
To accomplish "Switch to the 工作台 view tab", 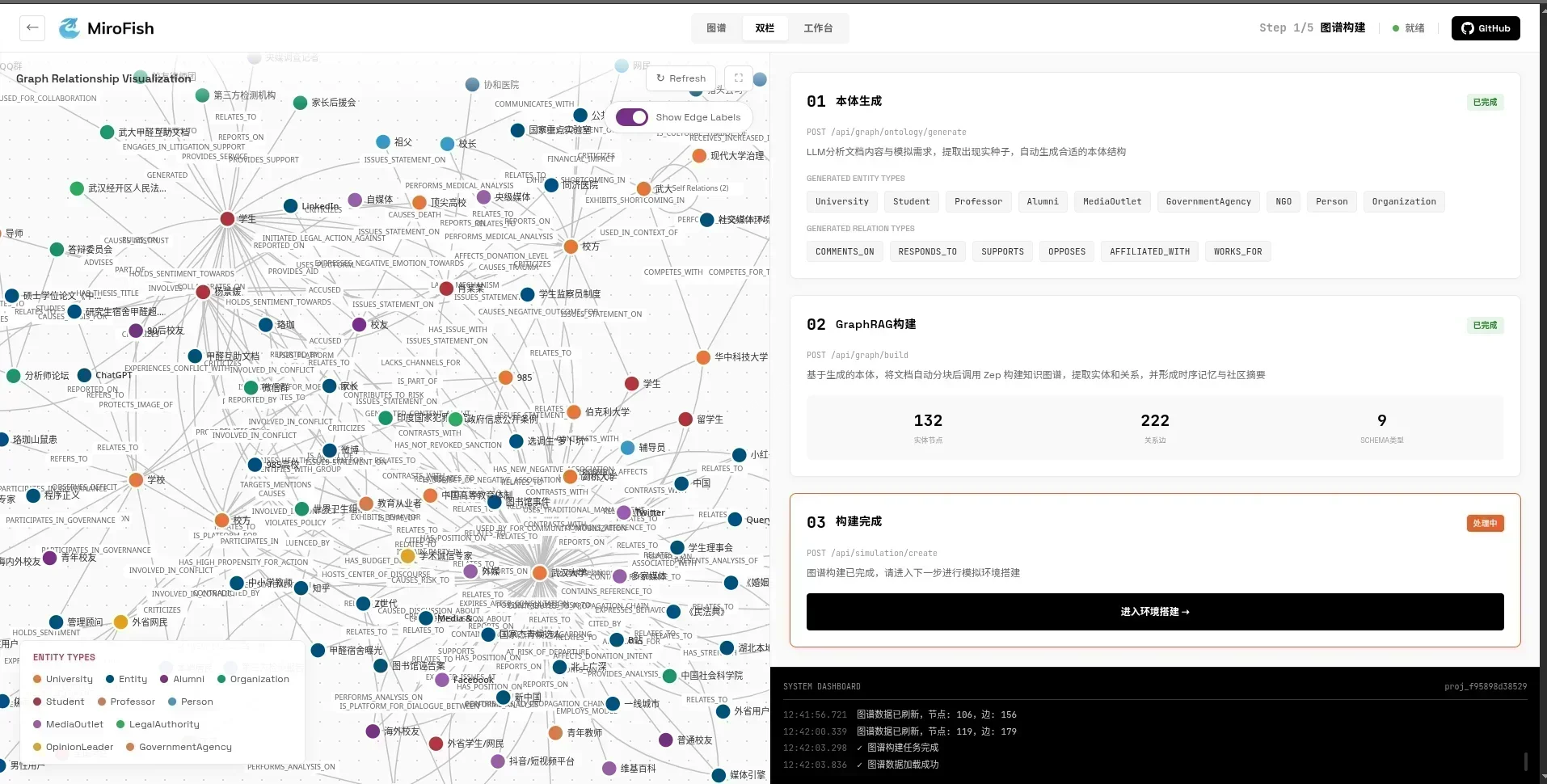I will tap(817, 28).
